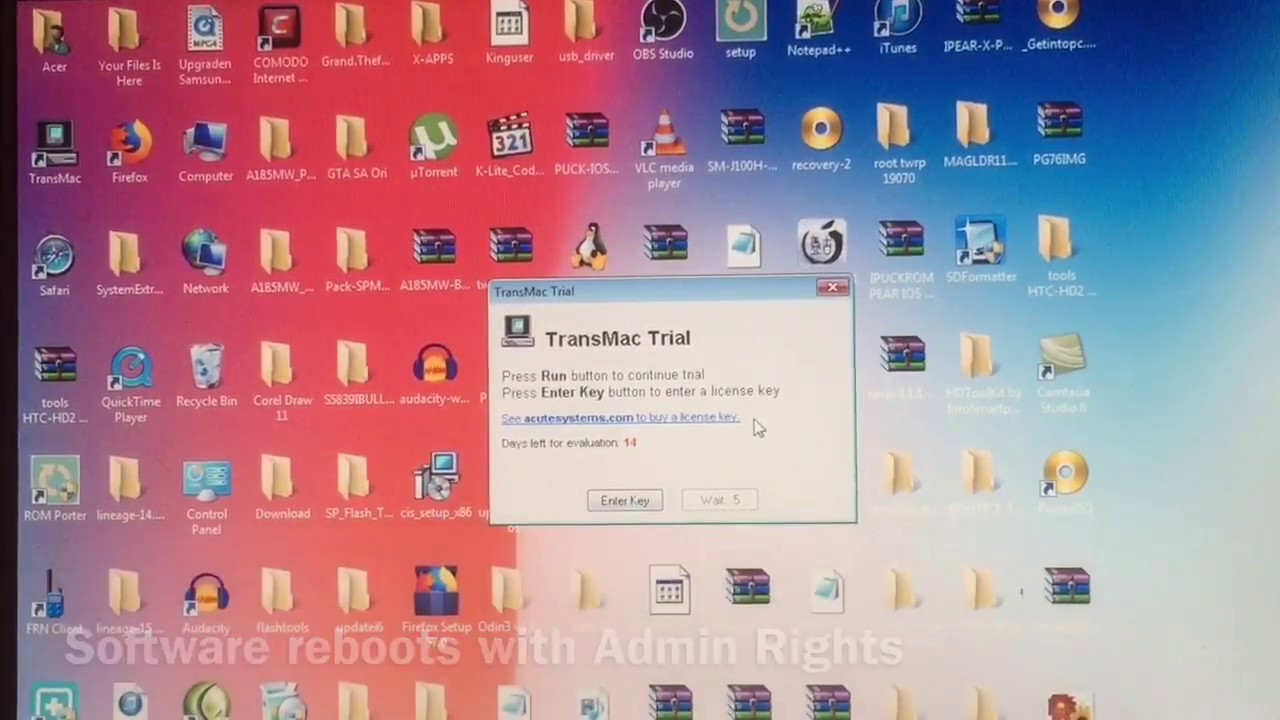Open the MAGLDR11... folder
This screenshot has width=1280, height=720.
pos(979,136)
